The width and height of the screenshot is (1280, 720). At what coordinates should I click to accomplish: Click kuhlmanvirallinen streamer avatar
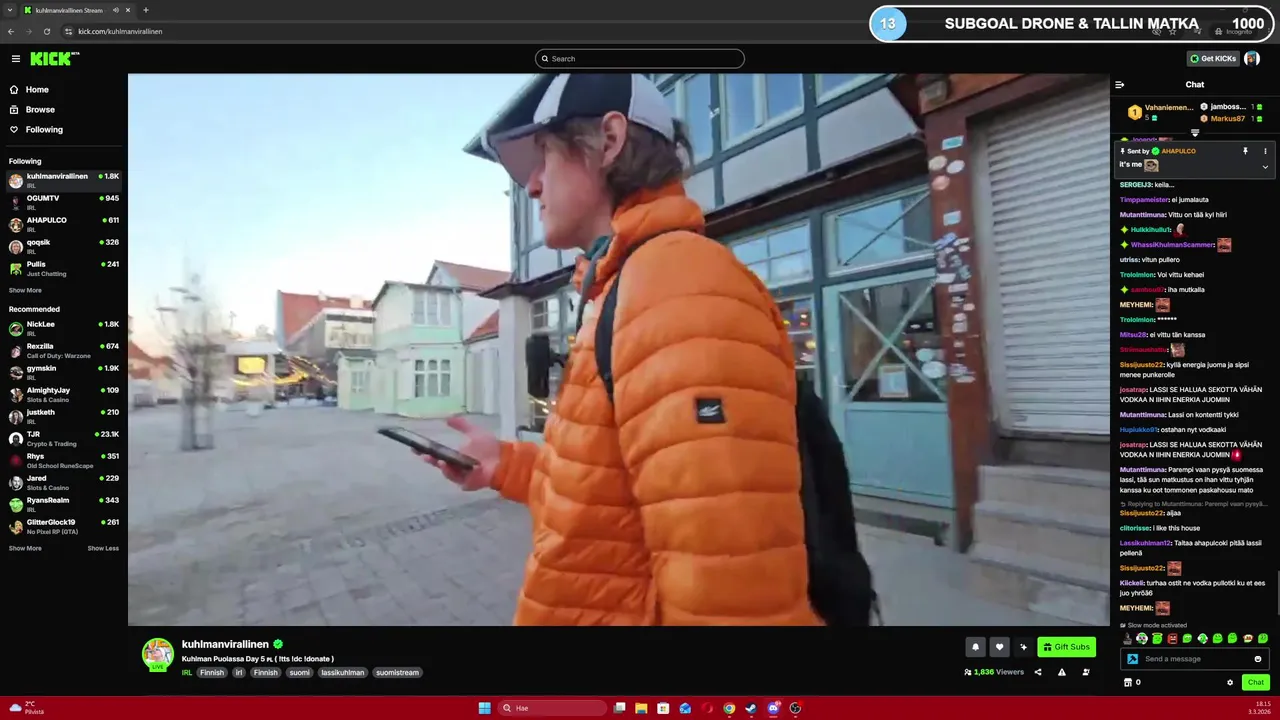158,654
